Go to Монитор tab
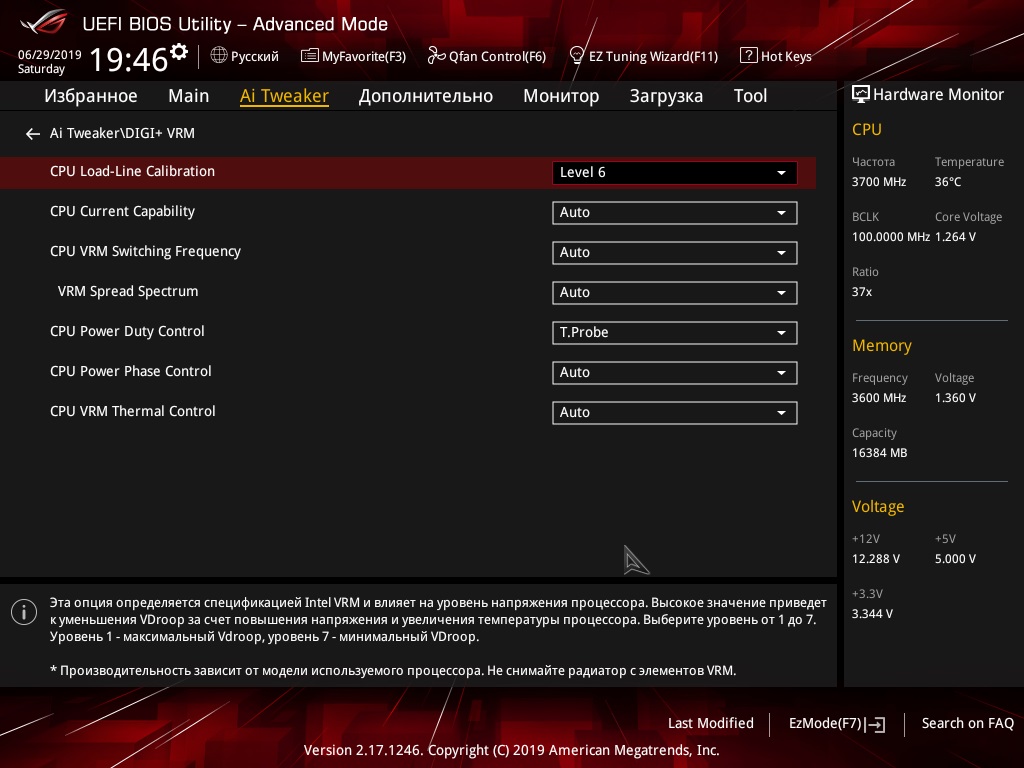The image size is (1024, 768). [x=561, y=96]
